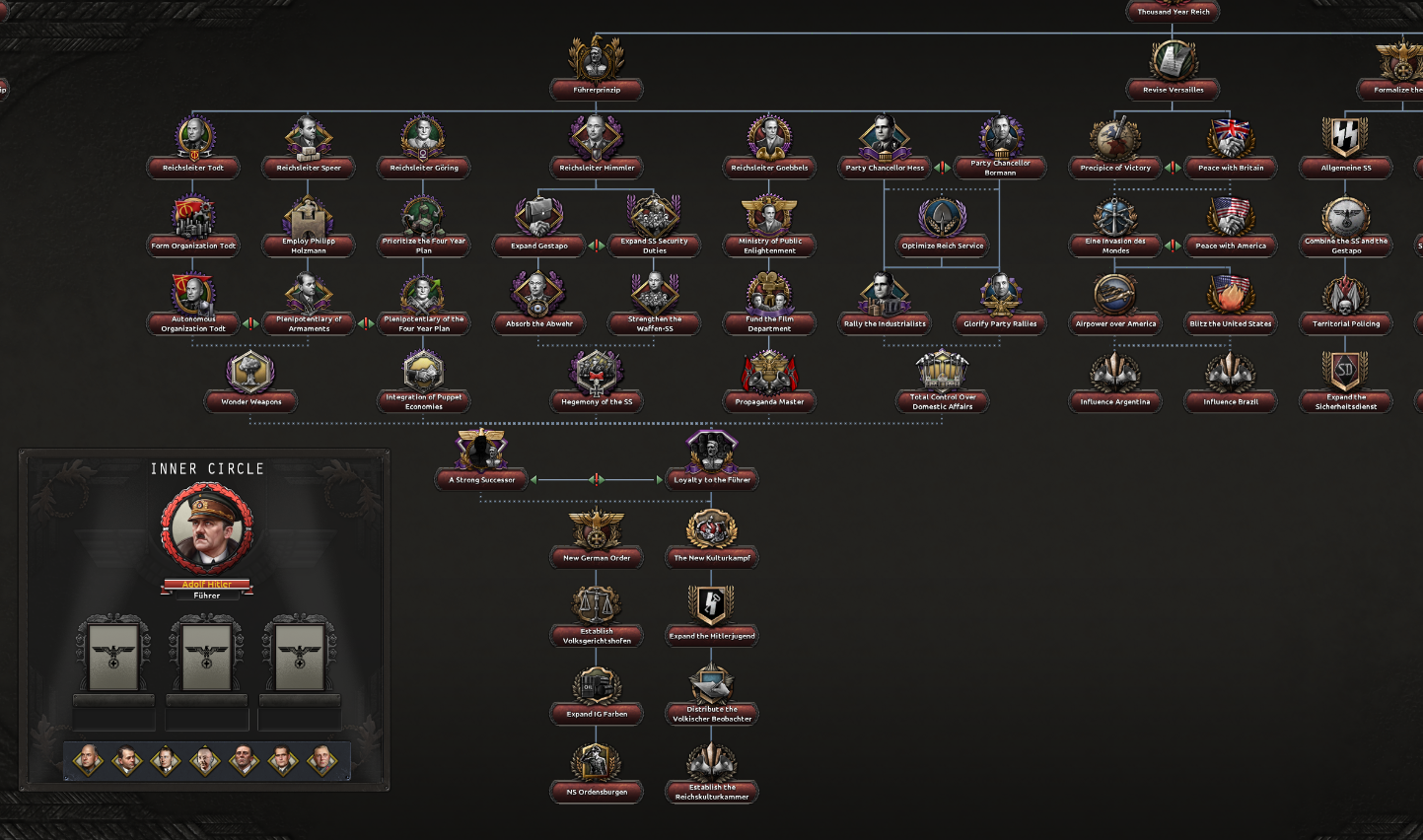Select Expand SS Security Duties focus

pyautogui.click(x=655, y=225)
